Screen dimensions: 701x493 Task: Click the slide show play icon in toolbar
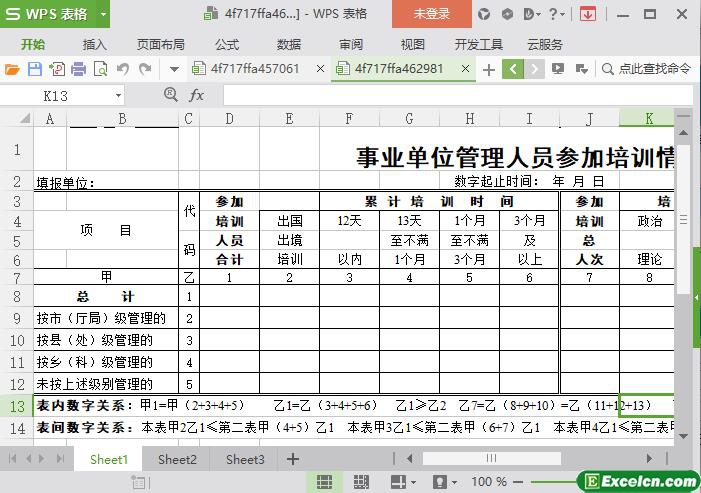(x=557, y=69)
